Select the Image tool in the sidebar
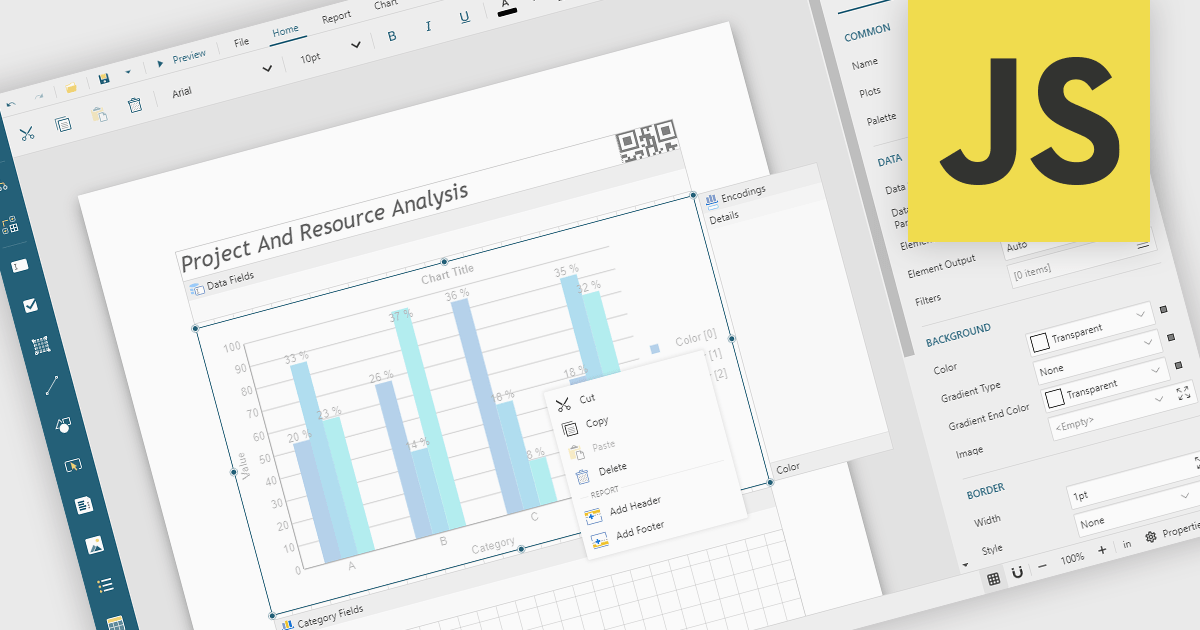The image size is (1200, 630). pyautogui.click(x=95, y=545)
